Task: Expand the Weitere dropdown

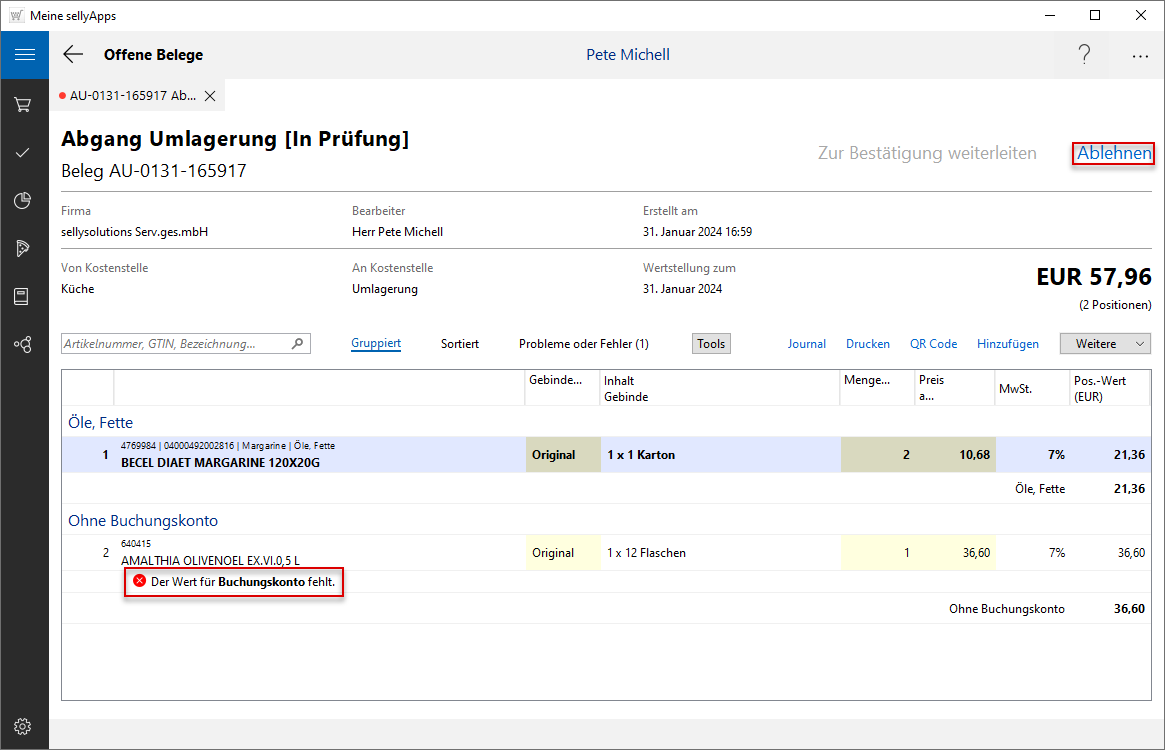Action: click(1105, 344)
